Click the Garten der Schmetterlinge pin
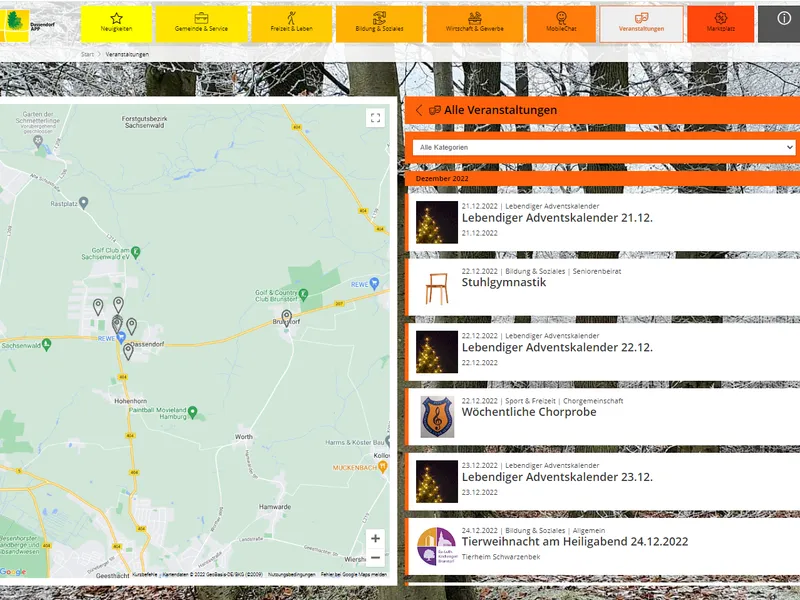Viewport: 800px width, 600px height. (x=38, y=140)
